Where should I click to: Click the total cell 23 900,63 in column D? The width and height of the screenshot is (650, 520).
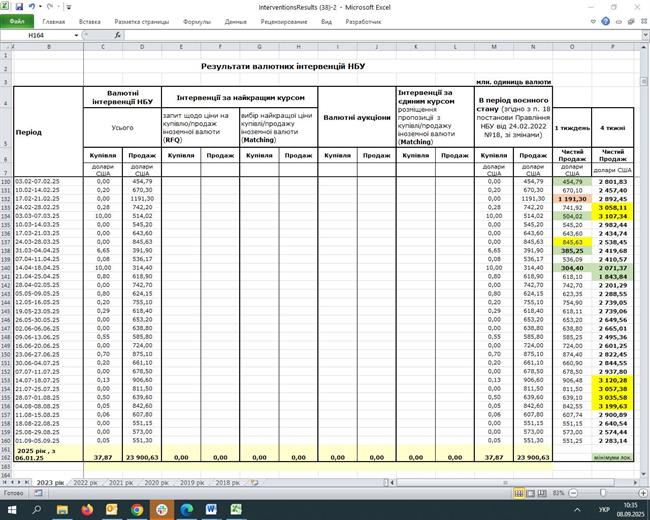pyautogui.click(x=142, y=457)
